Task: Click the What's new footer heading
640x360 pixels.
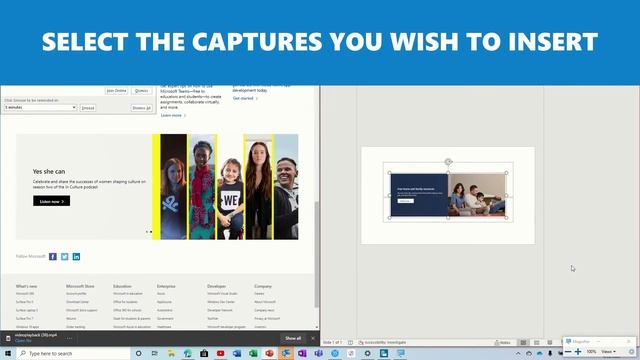Action: point(27,286)
